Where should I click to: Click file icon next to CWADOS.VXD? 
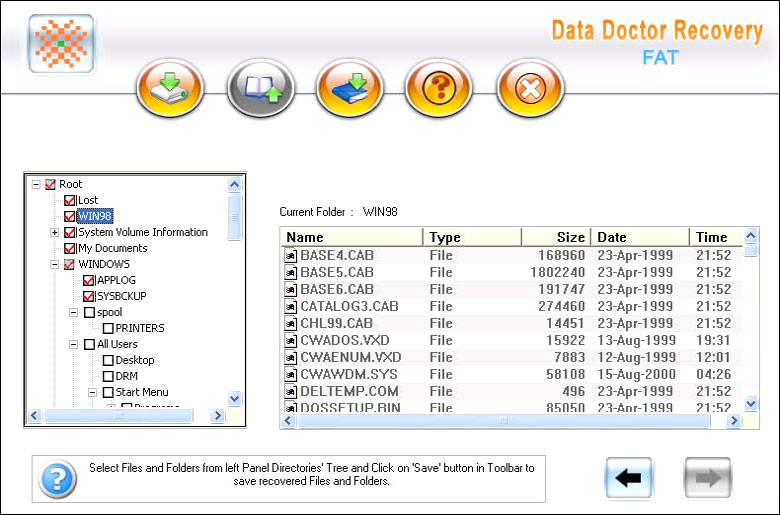(x=291, y=341)
